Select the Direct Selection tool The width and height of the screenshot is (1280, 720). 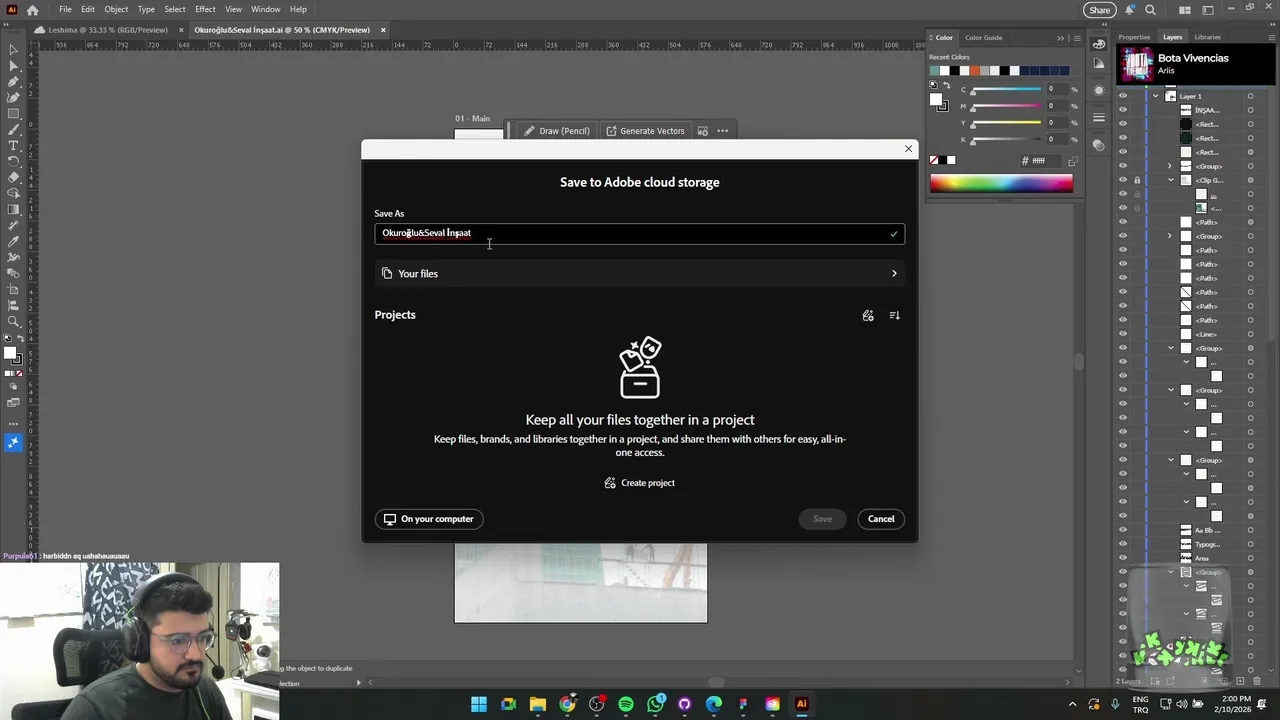click(13, 65)
